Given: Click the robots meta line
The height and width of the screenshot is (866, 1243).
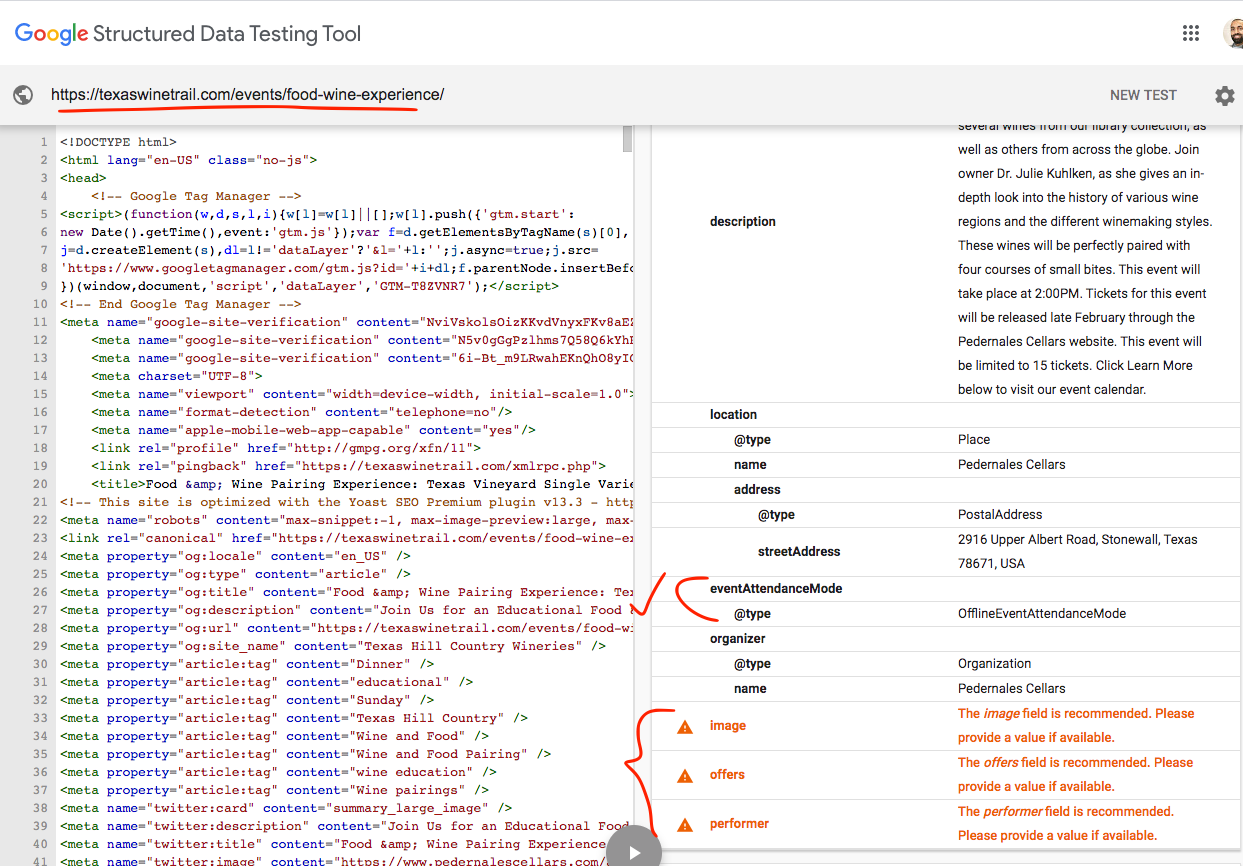Looking at the screenshot, I should coord(346,520).
